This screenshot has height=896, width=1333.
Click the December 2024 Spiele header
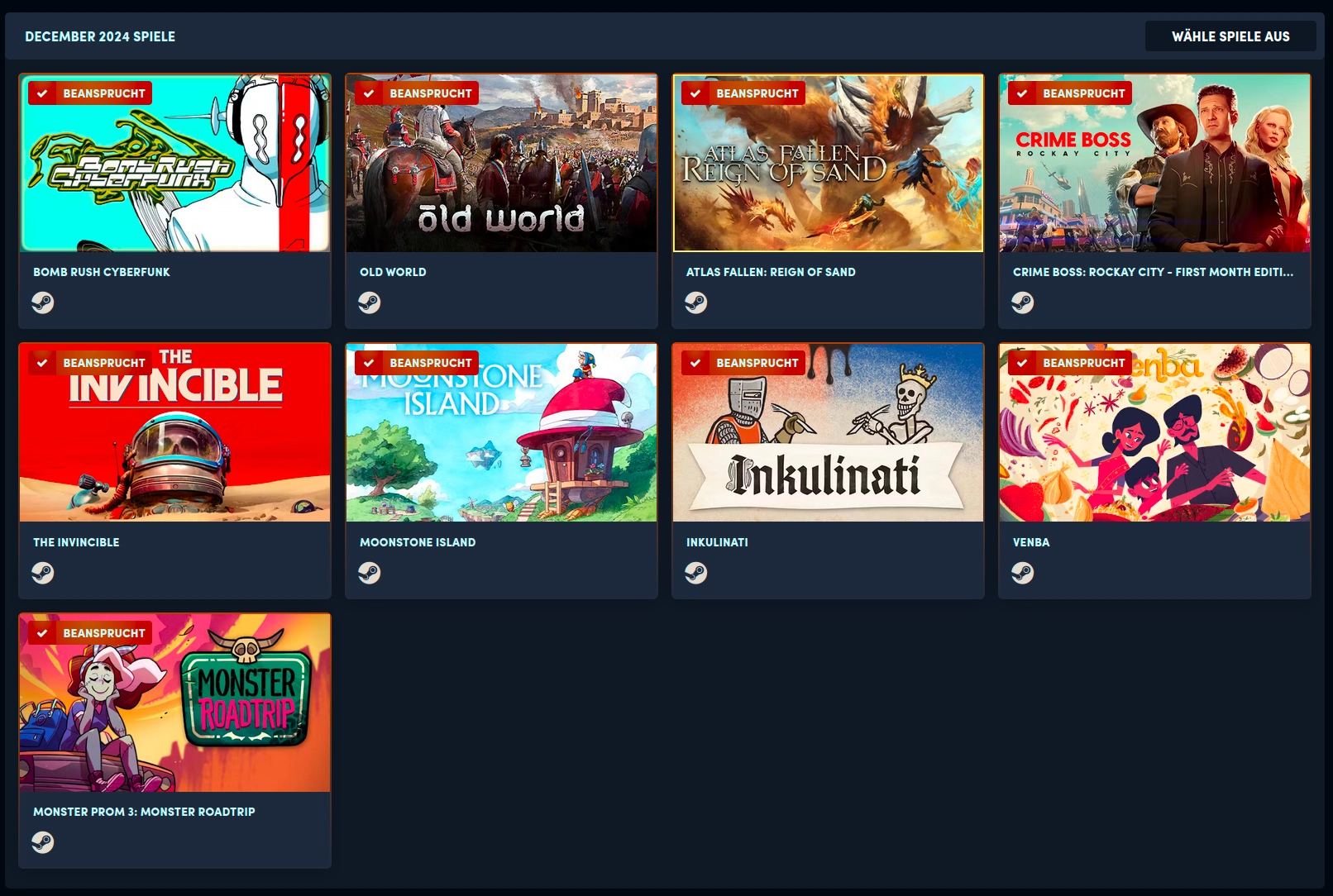(x=100, y=36)
